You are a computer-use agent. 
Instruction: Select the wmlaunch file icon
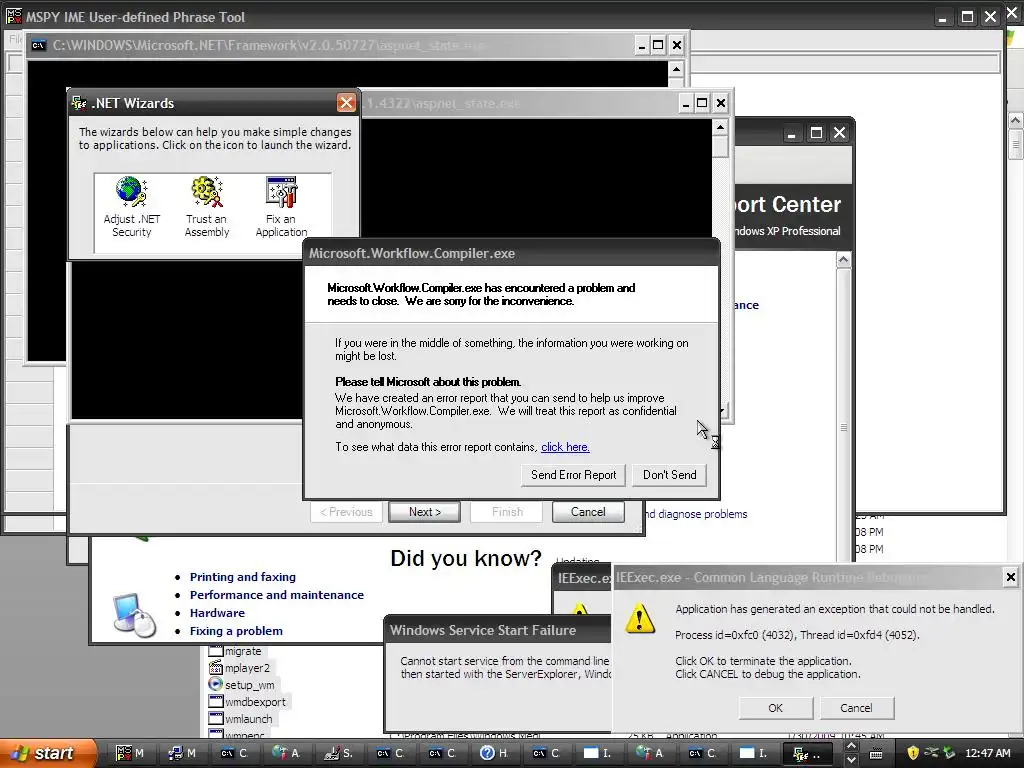pos(216,718)
